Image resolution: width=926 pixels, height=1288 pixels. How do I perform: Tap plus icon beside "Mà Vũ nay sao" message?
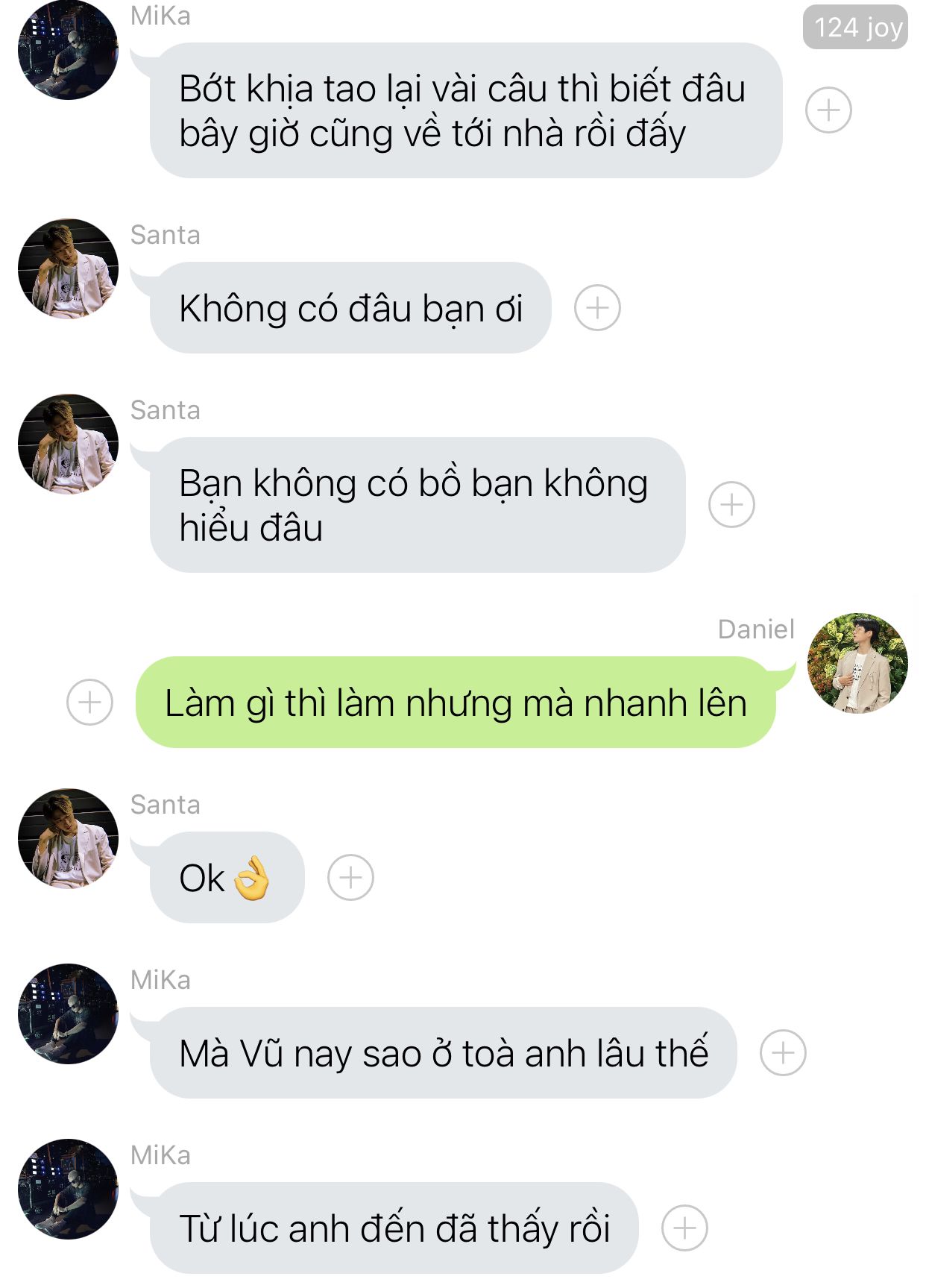783,1052
